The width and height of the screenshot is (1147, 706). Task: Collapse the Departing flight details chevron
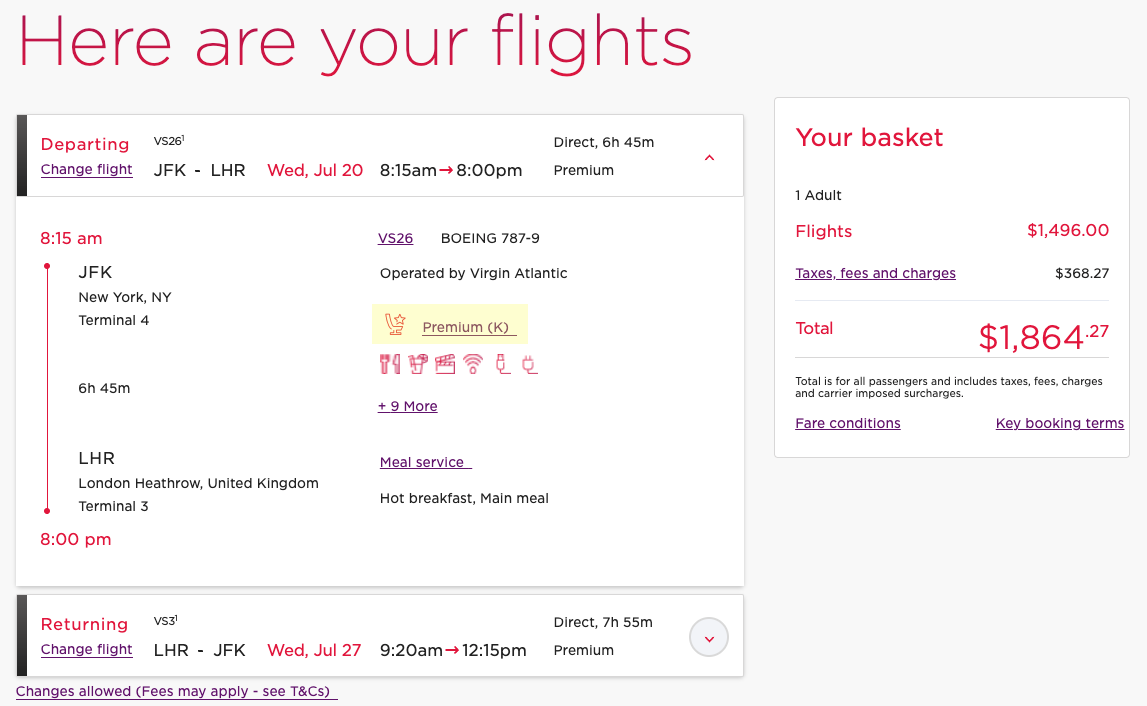click(709, 157)
